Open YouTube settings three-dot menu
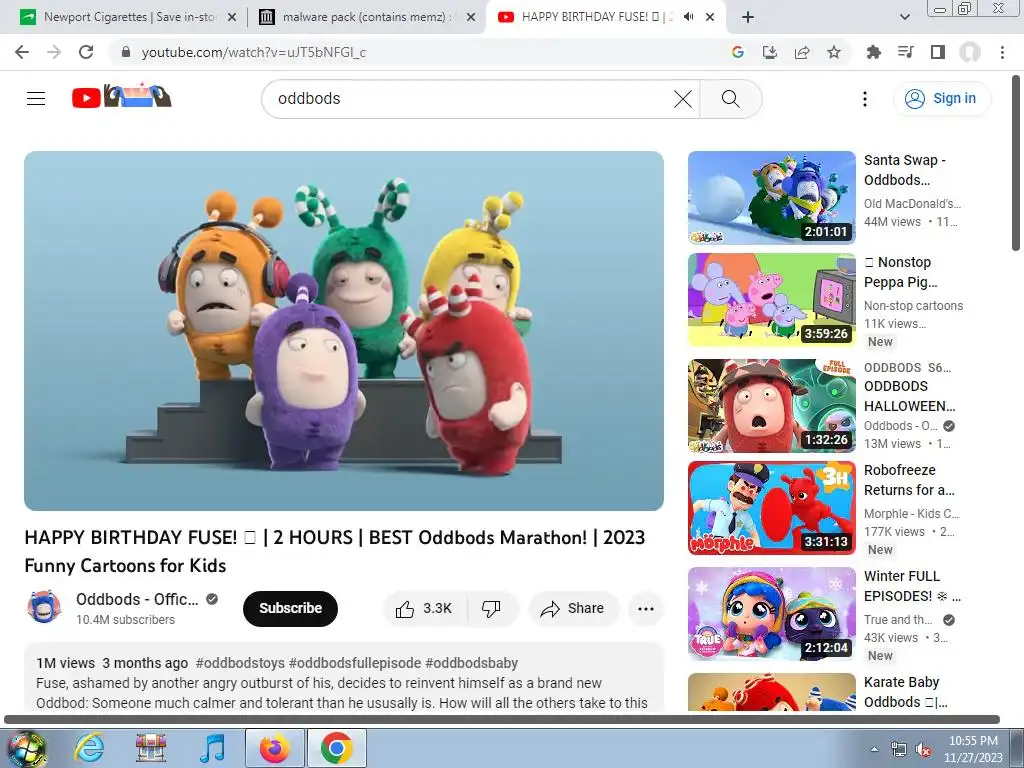 tap(865, 99)
